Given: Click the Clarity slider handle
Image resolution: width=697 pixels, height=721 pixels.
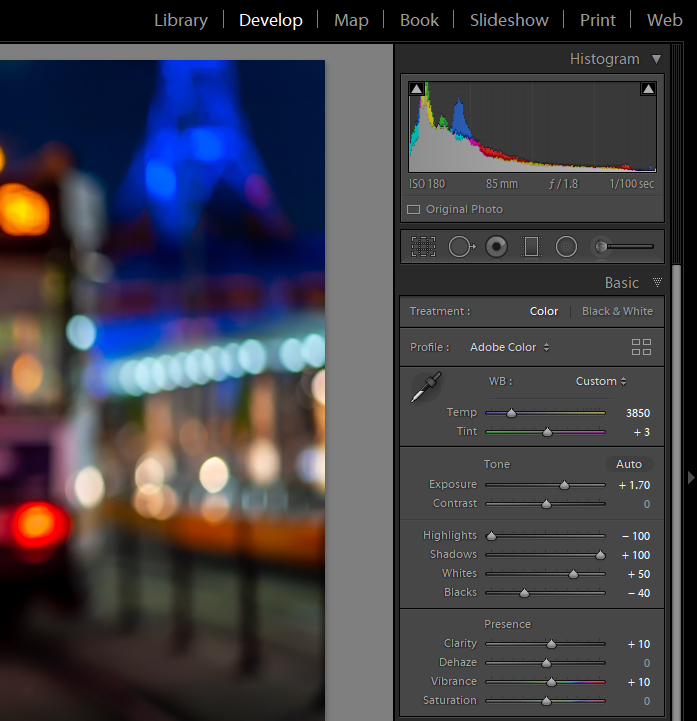Looking at the screenshot, I should point(551,645).
